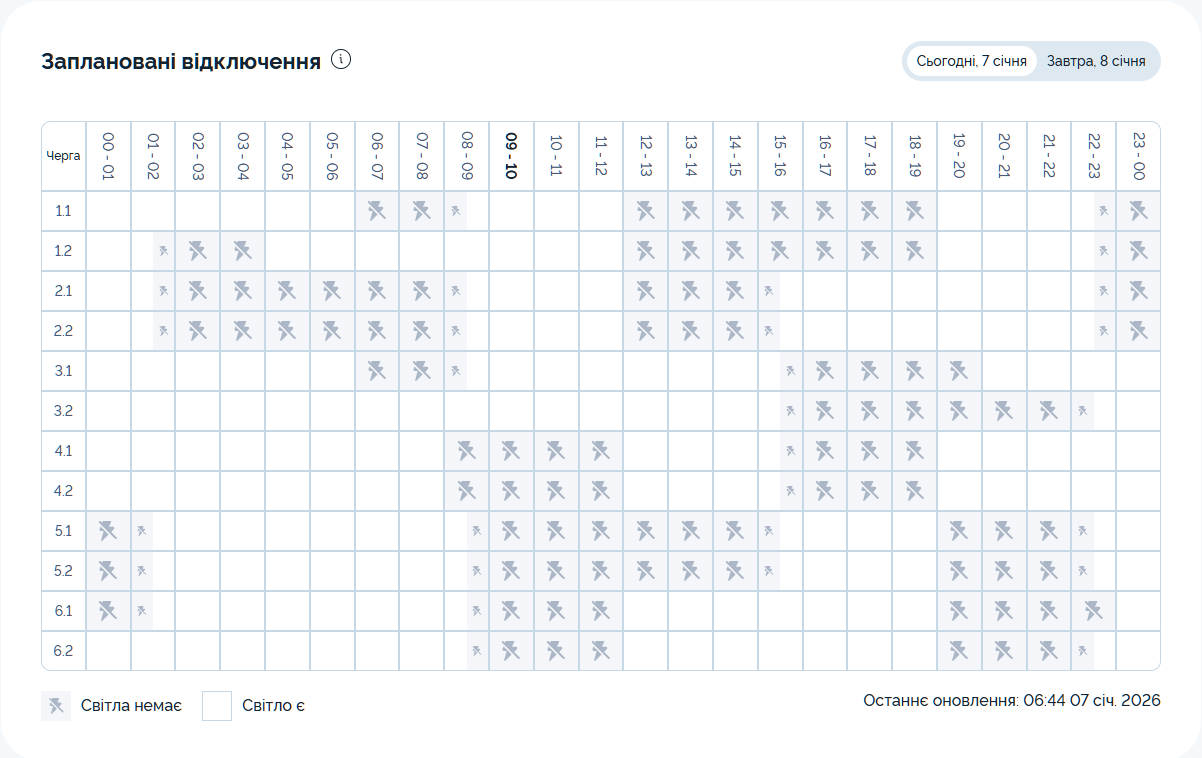
Task: Click the info icon beside Заплановані відключення
Action: [341, 60]
